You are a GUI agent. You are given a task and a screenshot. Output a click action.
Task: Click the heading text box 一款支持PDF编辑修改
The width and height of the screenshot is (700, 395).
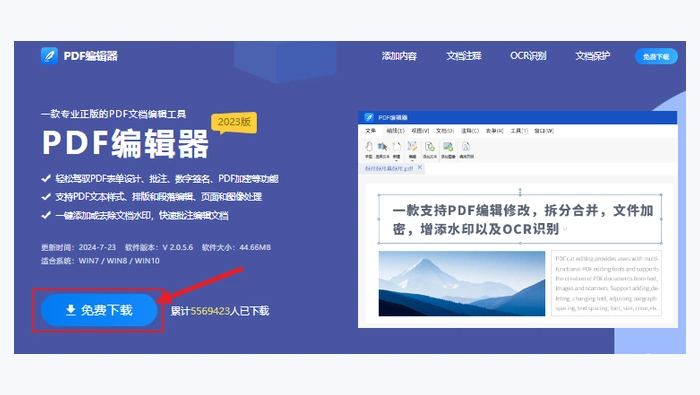click(x=520, y=219)
